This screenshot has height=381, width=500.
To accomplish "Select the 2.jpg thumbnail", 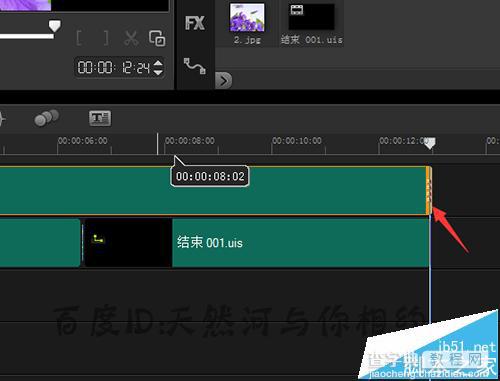I will click(247, 18).
